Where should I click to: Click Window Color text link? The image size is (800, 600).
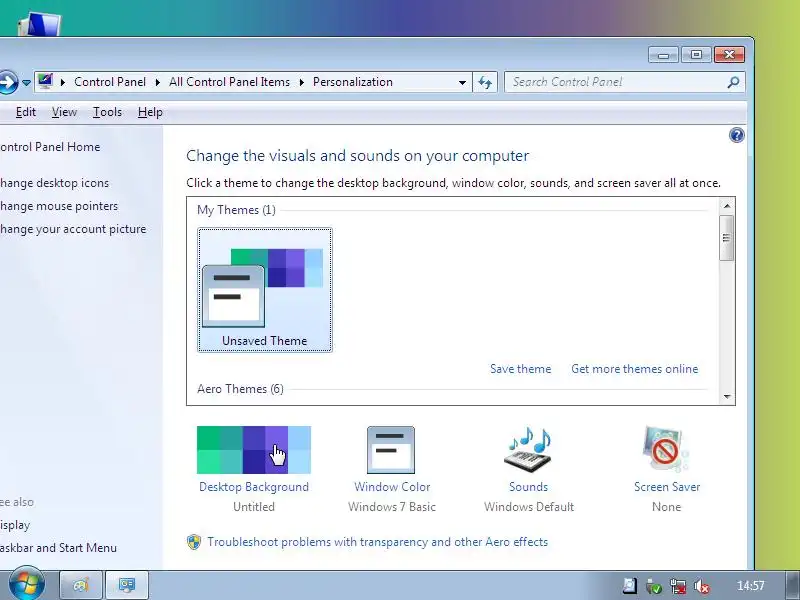(x=392, y=487)
